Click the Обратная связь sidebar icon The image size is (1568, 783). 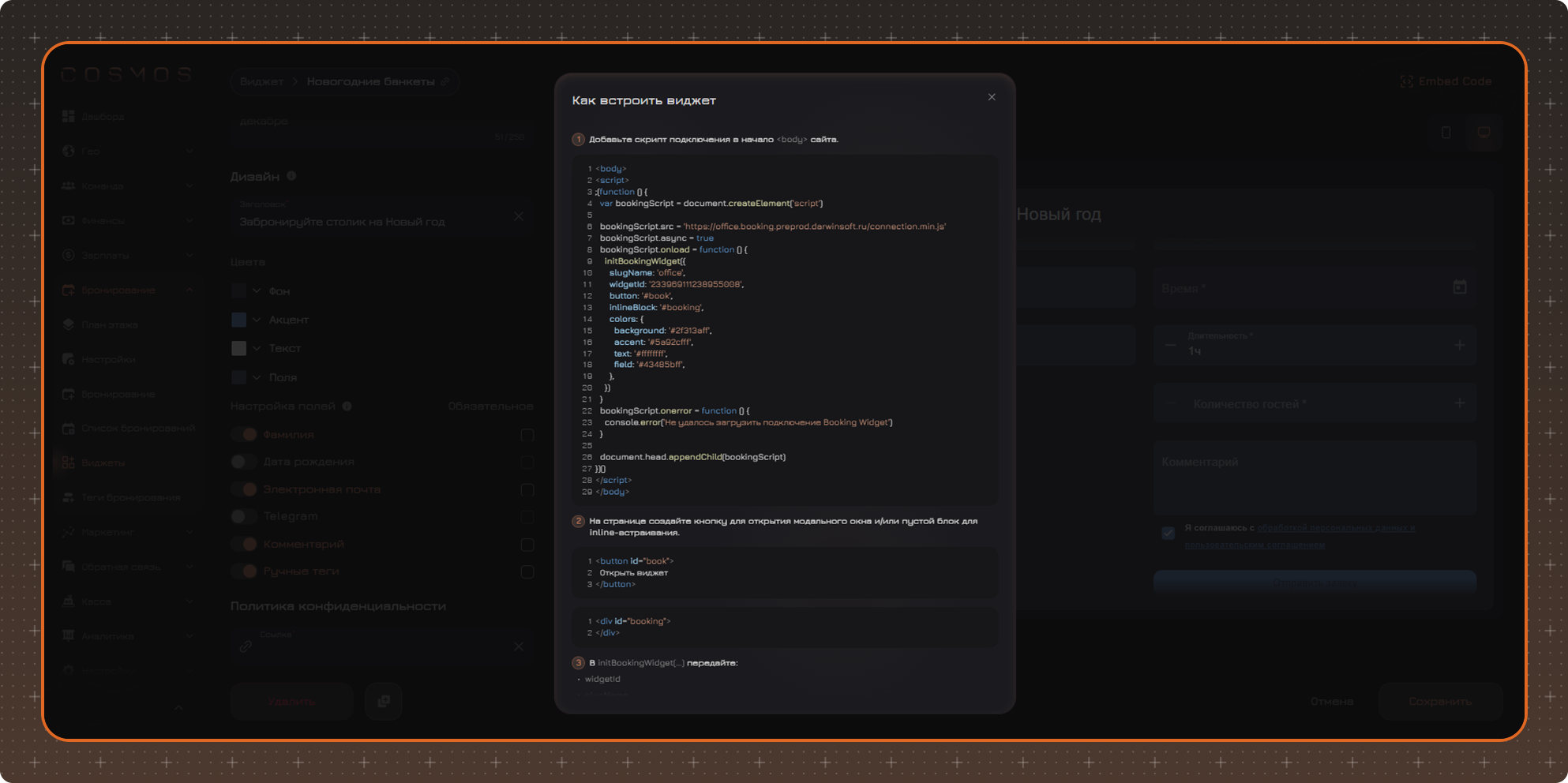click(69, 567)
